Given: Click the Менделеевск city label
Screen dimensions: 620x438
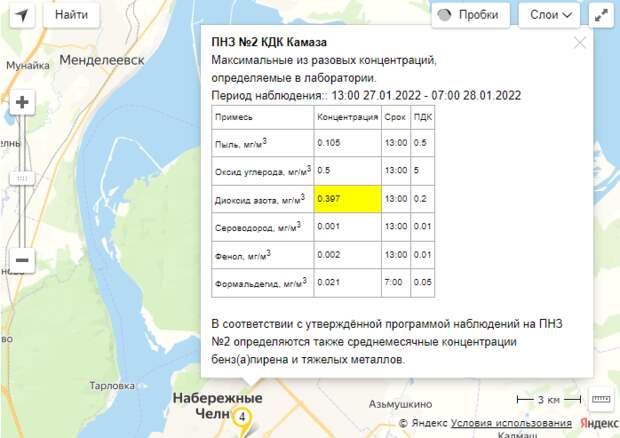Looking at the screenshot, I should point(102,60).
